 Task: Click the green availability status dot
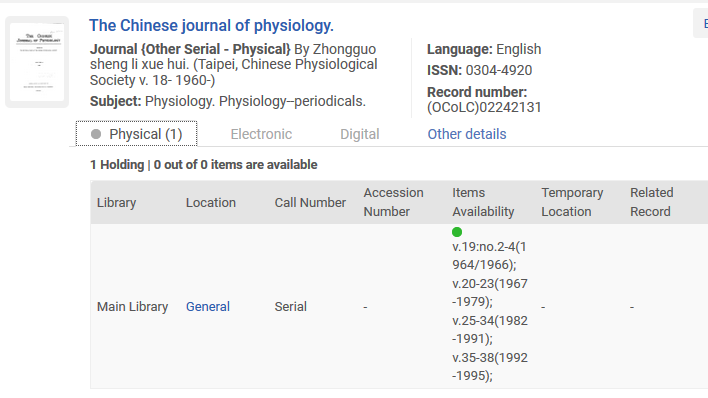point(457,232)
